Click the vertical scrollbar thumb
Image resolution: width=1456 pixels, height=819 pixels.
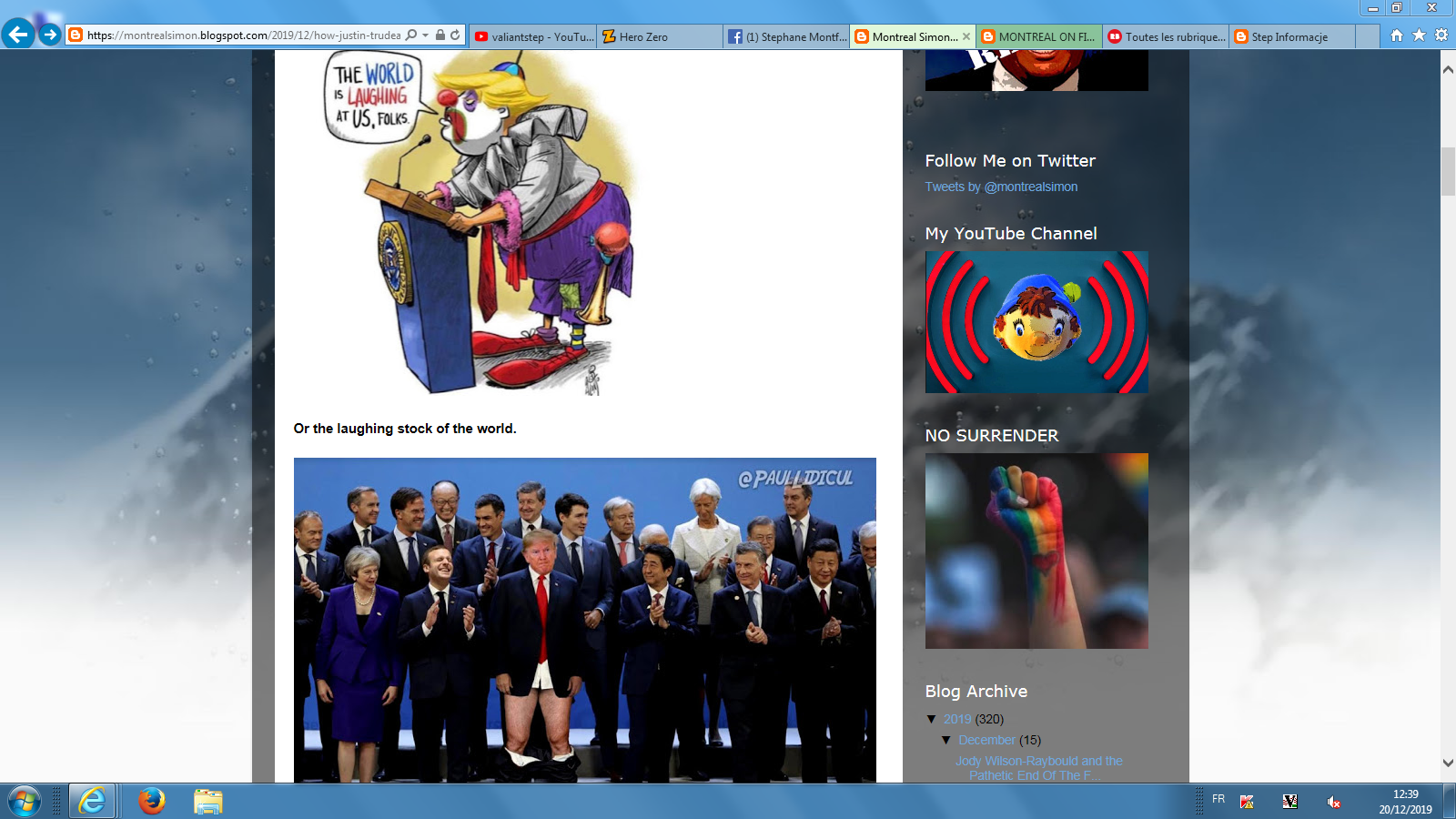click(1448, 170)
